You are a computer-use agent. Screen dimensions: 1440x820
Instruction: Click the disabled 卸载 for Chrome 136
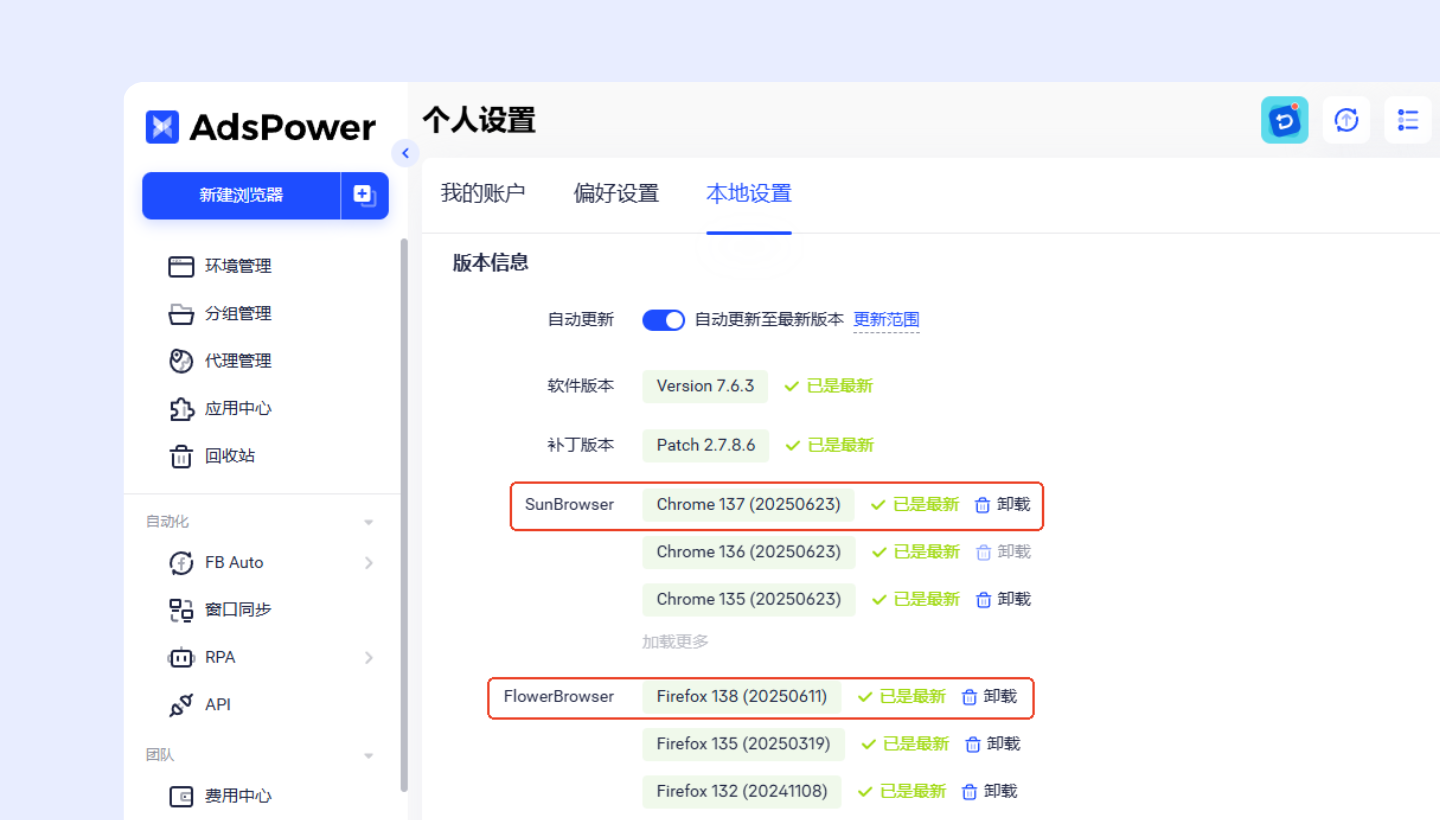(x=1002, y=552)
